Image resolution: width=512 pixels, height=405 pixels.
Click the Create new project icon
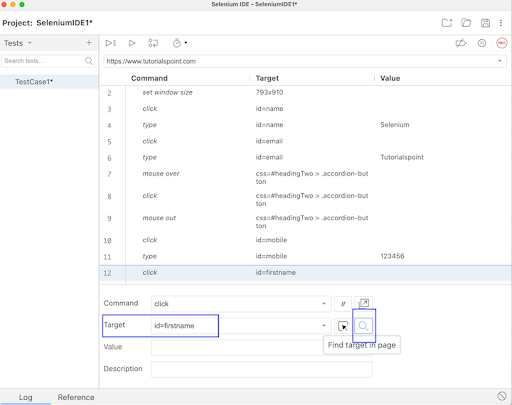tap(447, 23)
